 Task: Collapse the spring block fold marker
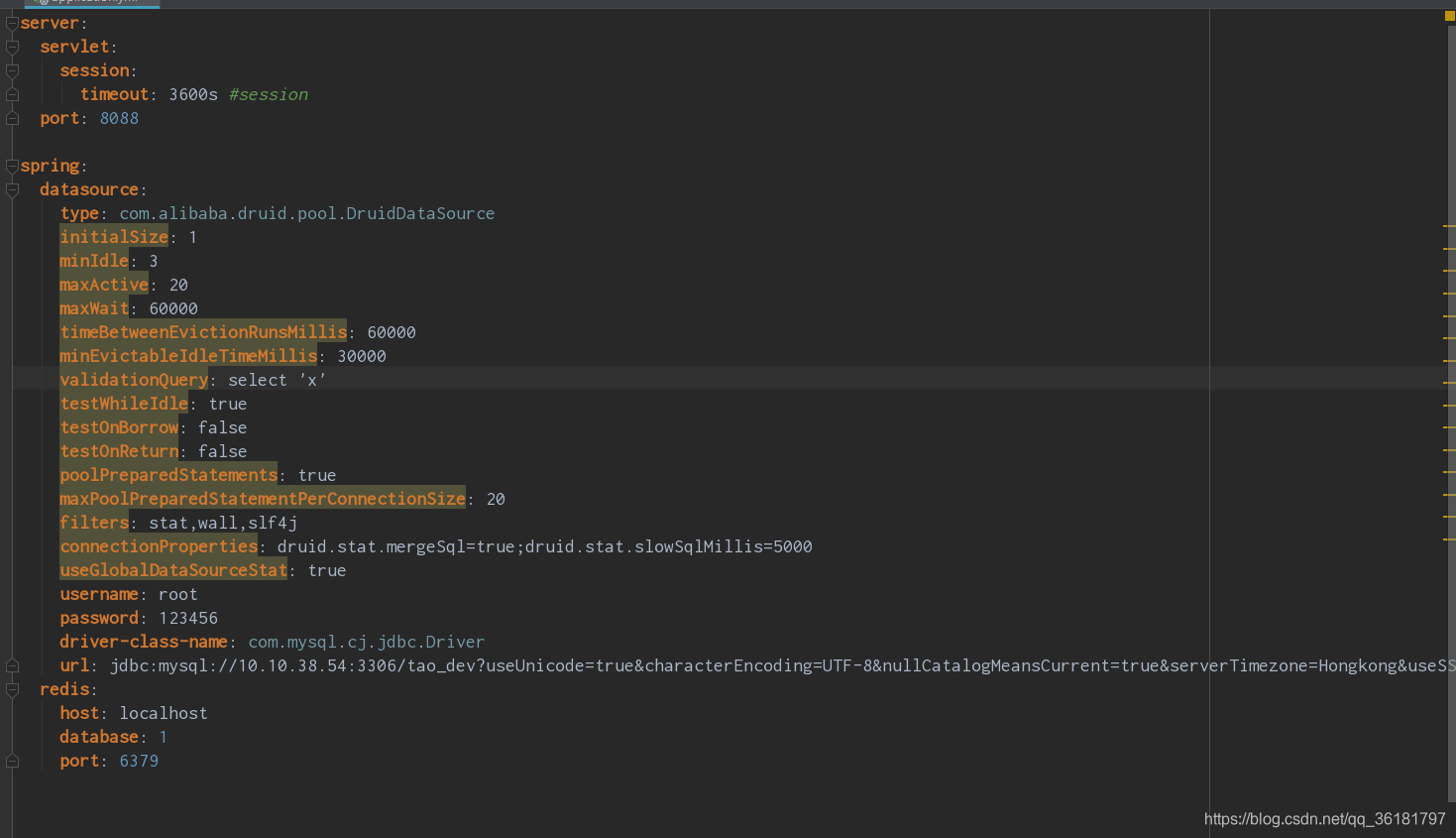pyautogui.click(x=12, y=167)
